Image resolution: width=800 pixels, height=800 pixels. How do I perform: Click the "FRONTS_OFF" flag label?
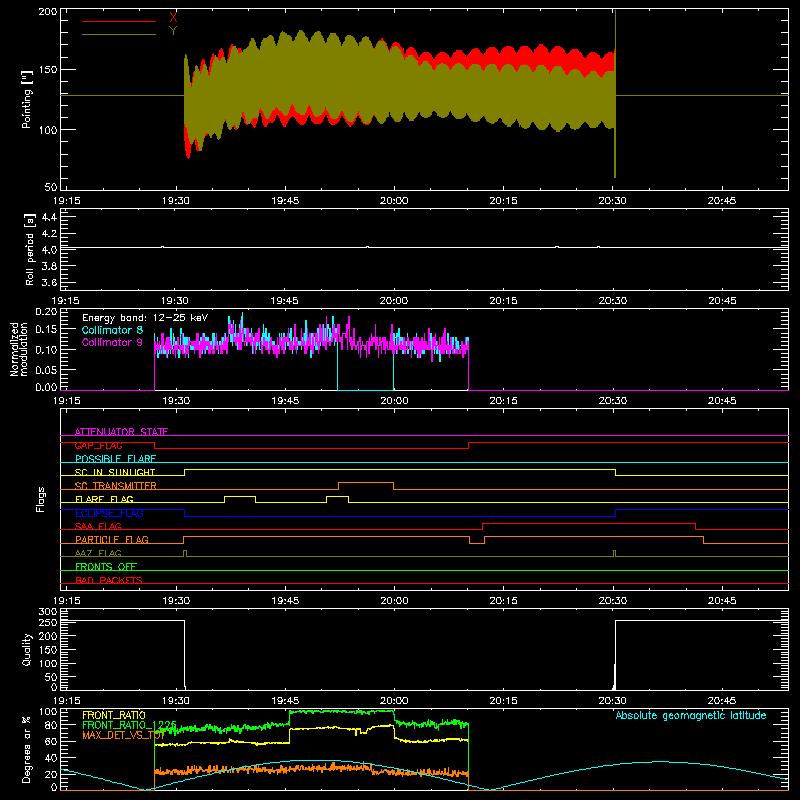click(x=106, y=566)
